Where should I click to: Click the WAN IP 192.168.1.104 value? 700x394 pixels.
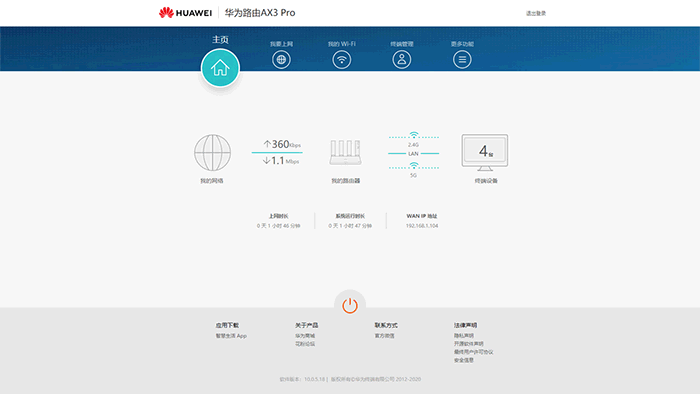click(422, 226)
